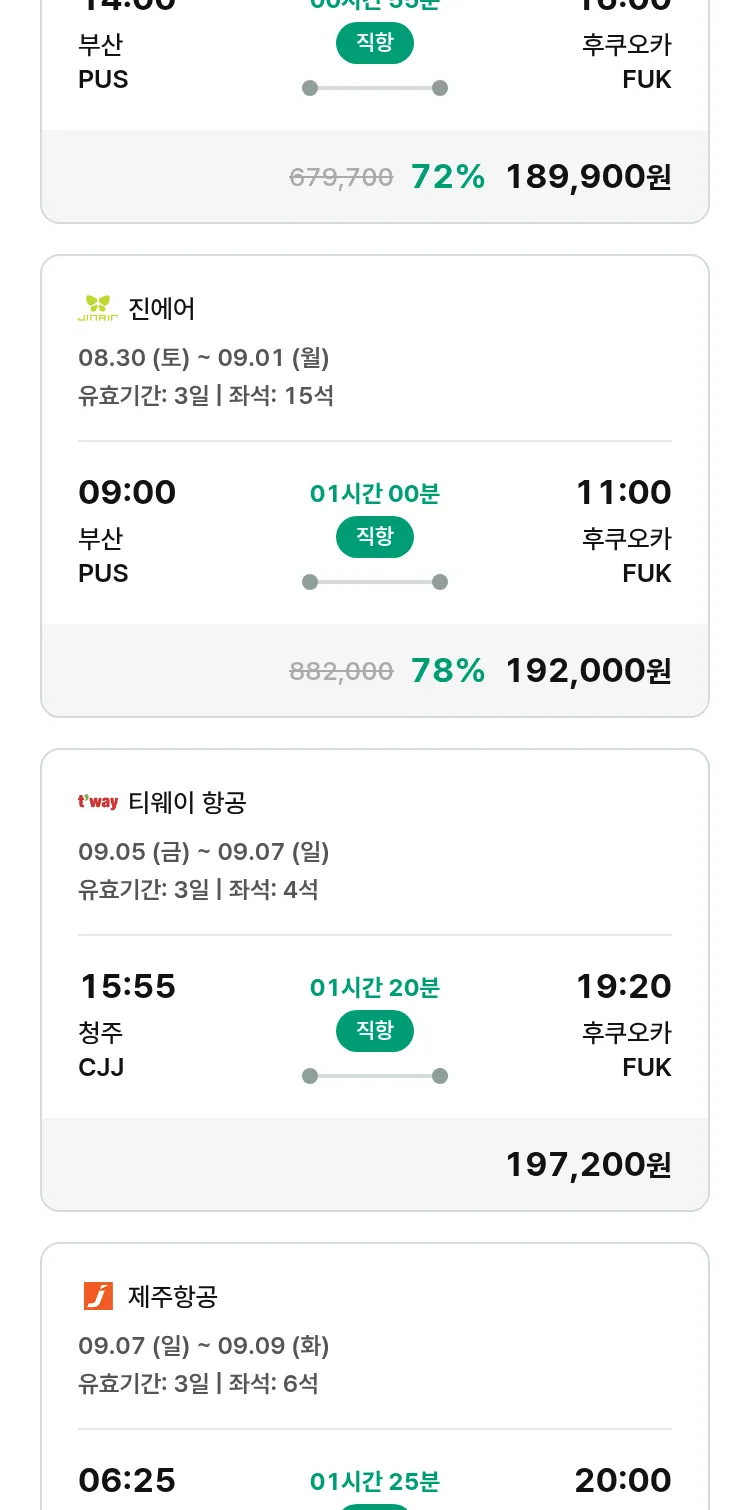Click the 15:55 departure time from 청주
Image resolution: width=750 pixels, height=1510 pixels.
click(x=128, y=986)
